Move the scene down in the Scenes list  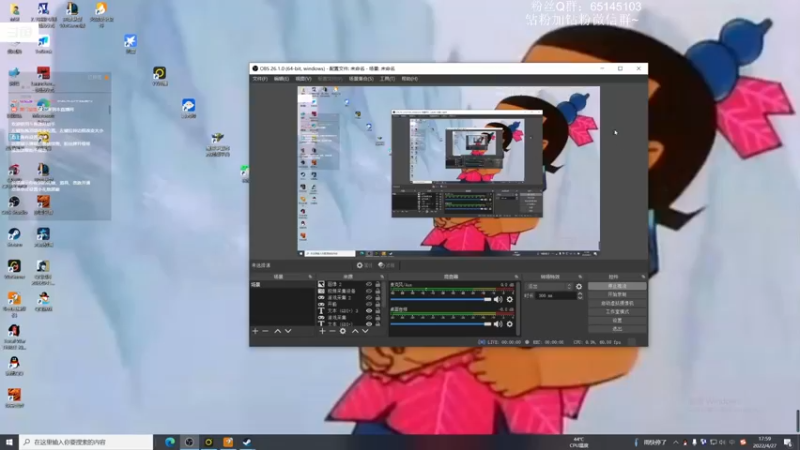tap(288, 331)
